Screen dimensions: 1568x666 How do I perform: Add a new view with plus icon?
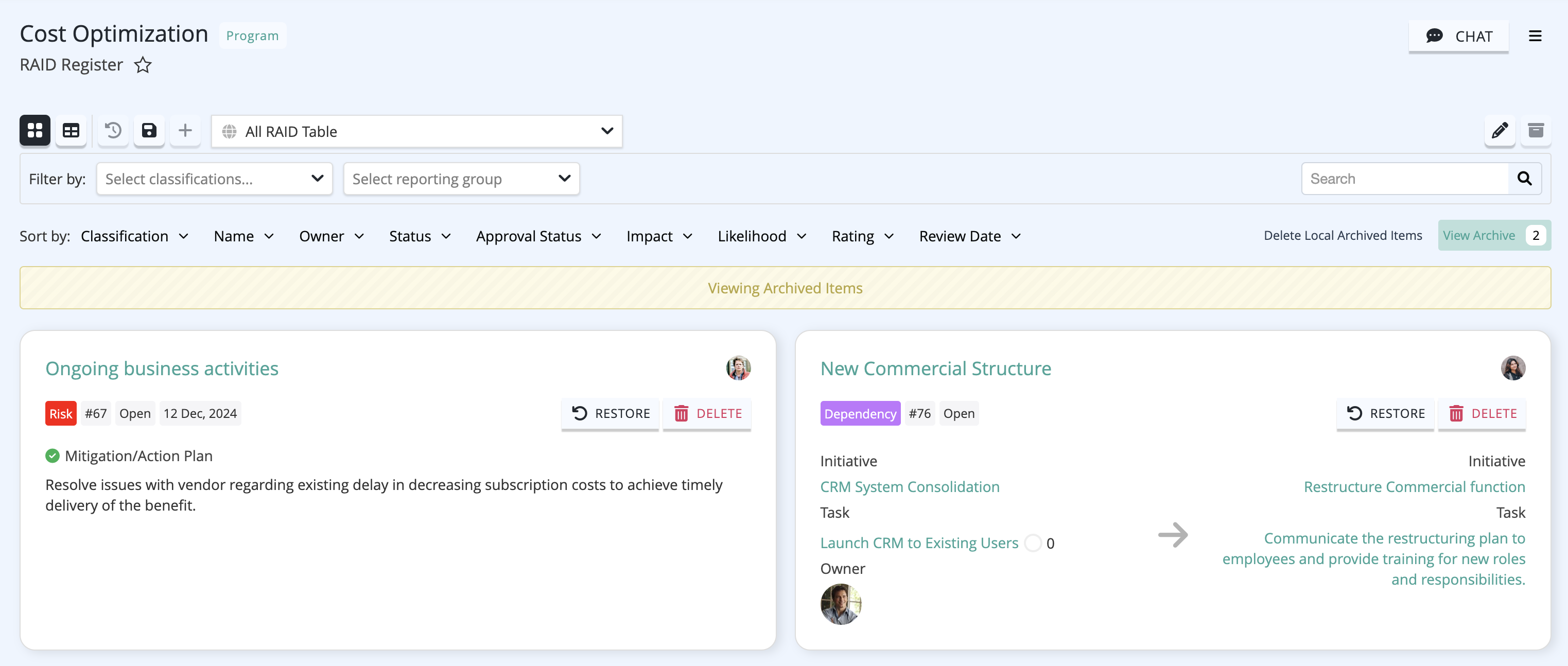(185, 131)
